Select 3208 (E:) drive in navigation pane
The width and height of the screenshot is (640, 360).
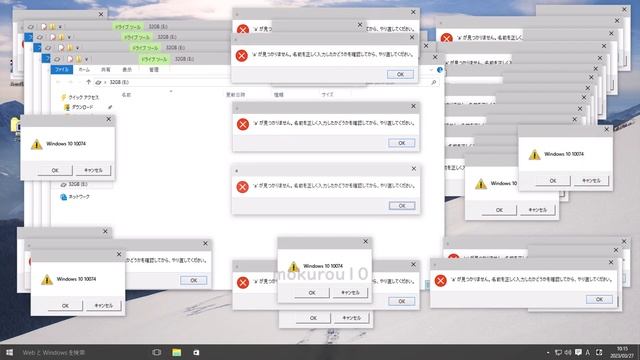(x=78, y=184)
